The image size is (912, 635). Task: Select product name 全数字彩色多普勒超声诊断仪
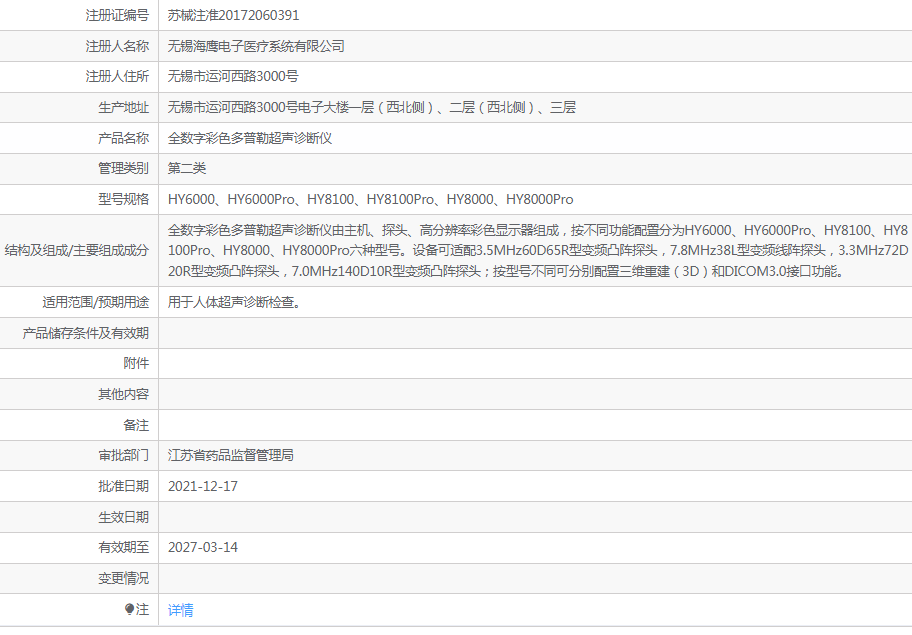click(x=250, y=138)
